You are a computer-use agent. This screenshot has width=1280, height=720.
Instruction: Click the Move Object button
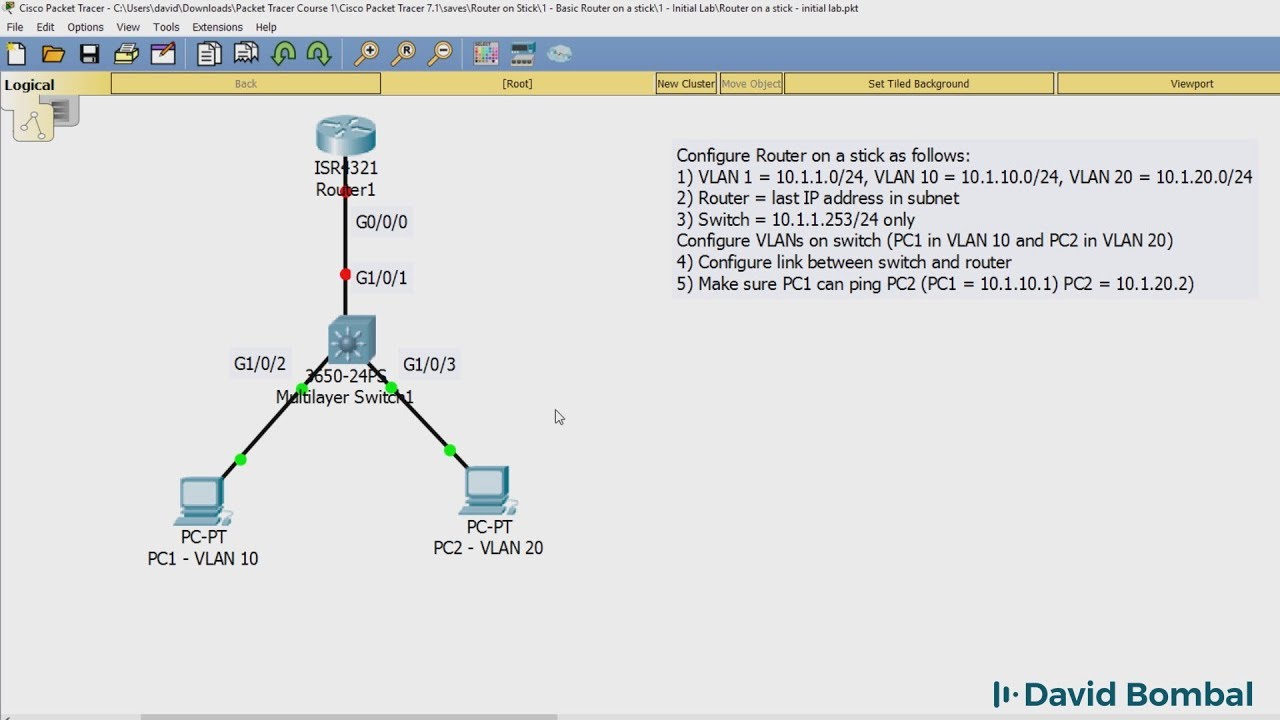(751, 84)
